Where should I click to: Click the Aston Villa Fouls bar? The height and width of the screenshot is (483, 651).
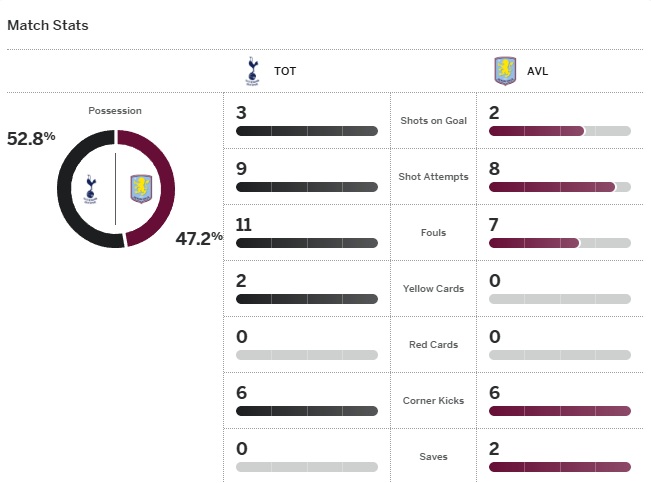[560, 243]
